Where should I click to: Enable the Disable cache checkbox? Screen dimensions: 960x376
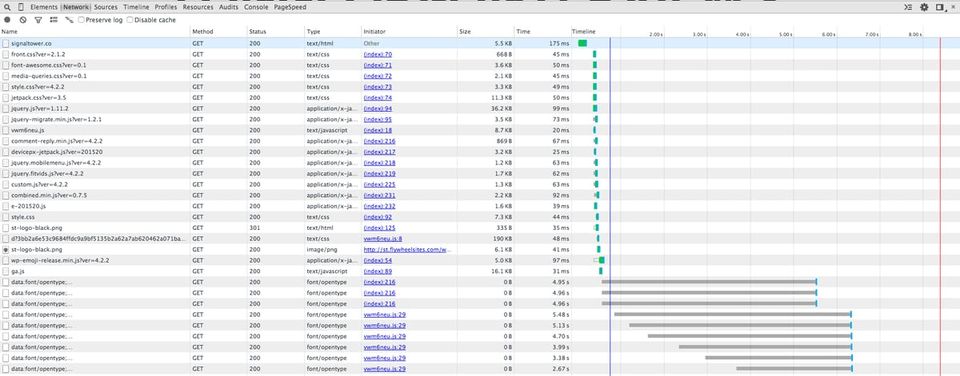(129, 20)
